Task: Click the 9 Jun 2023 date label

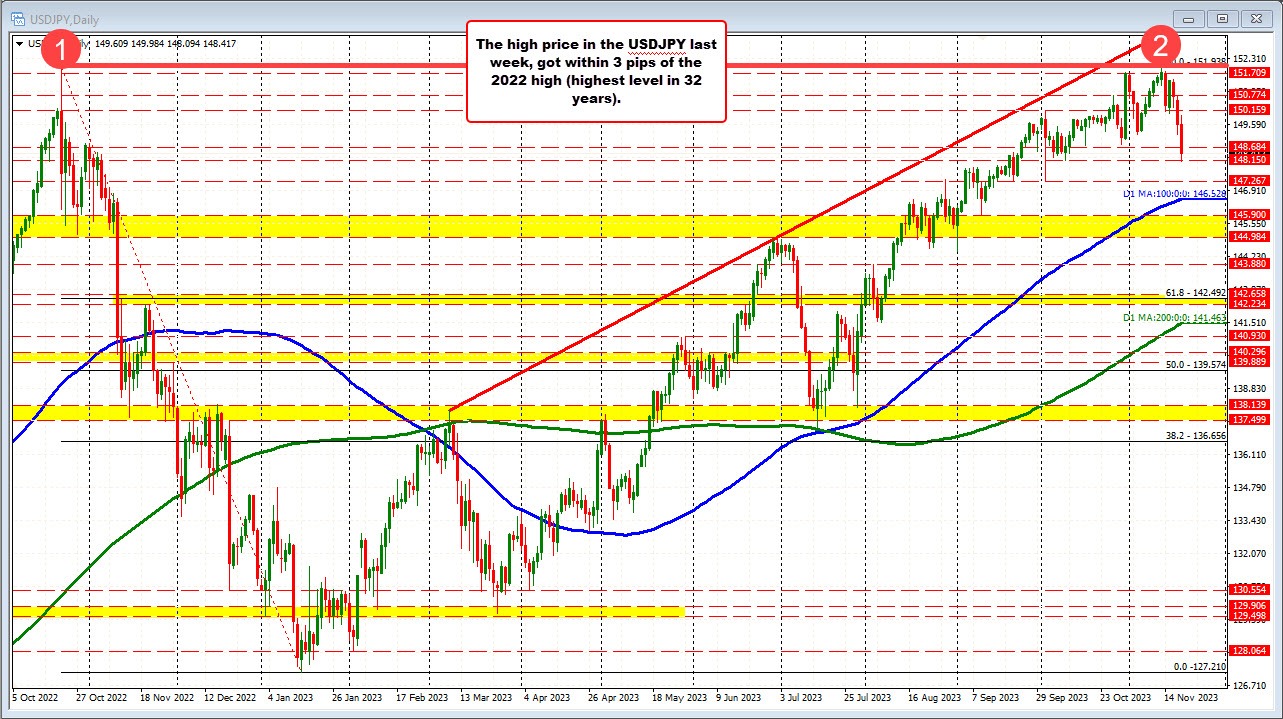Action: (x=739, y=699)
